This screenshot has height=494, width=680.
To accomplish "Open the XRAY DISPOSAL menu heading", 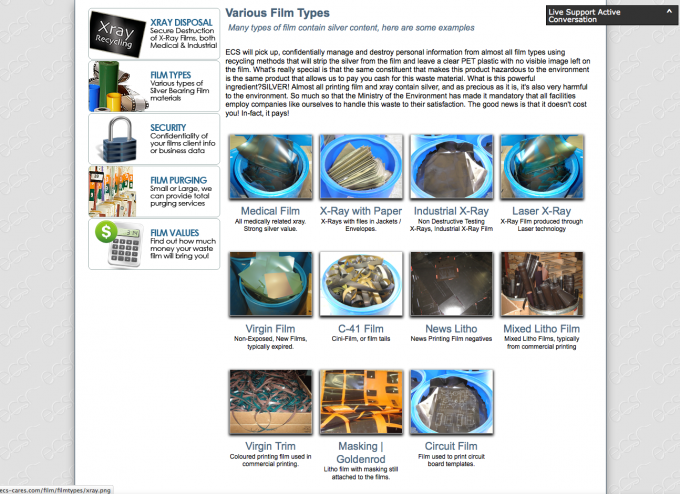I will tap(181, 23).
